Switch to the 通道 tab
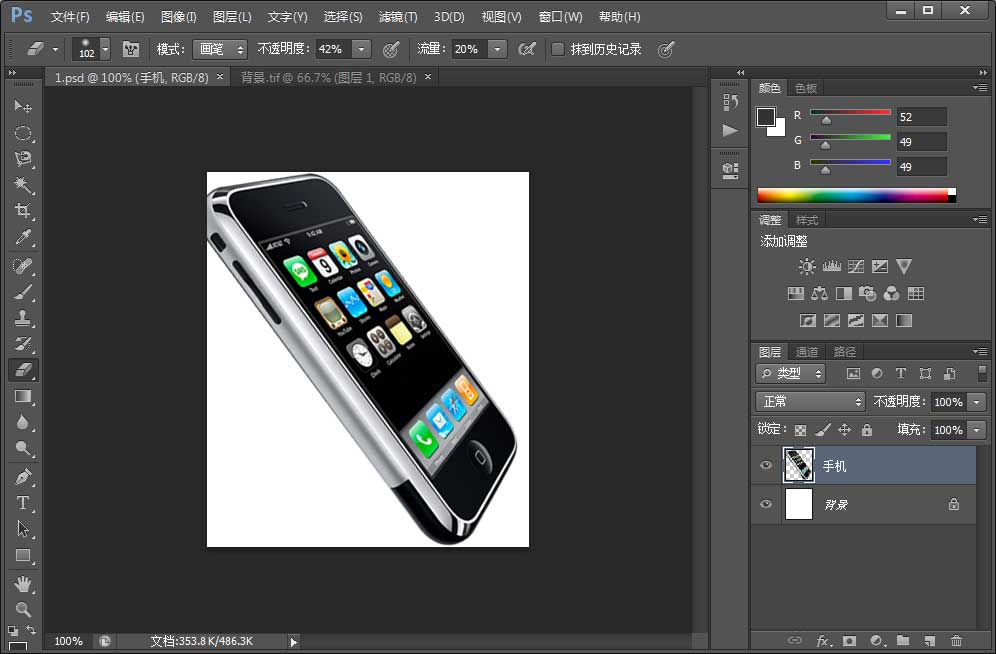Viewport: 996px width, 654px height. [x=807, y=352]
